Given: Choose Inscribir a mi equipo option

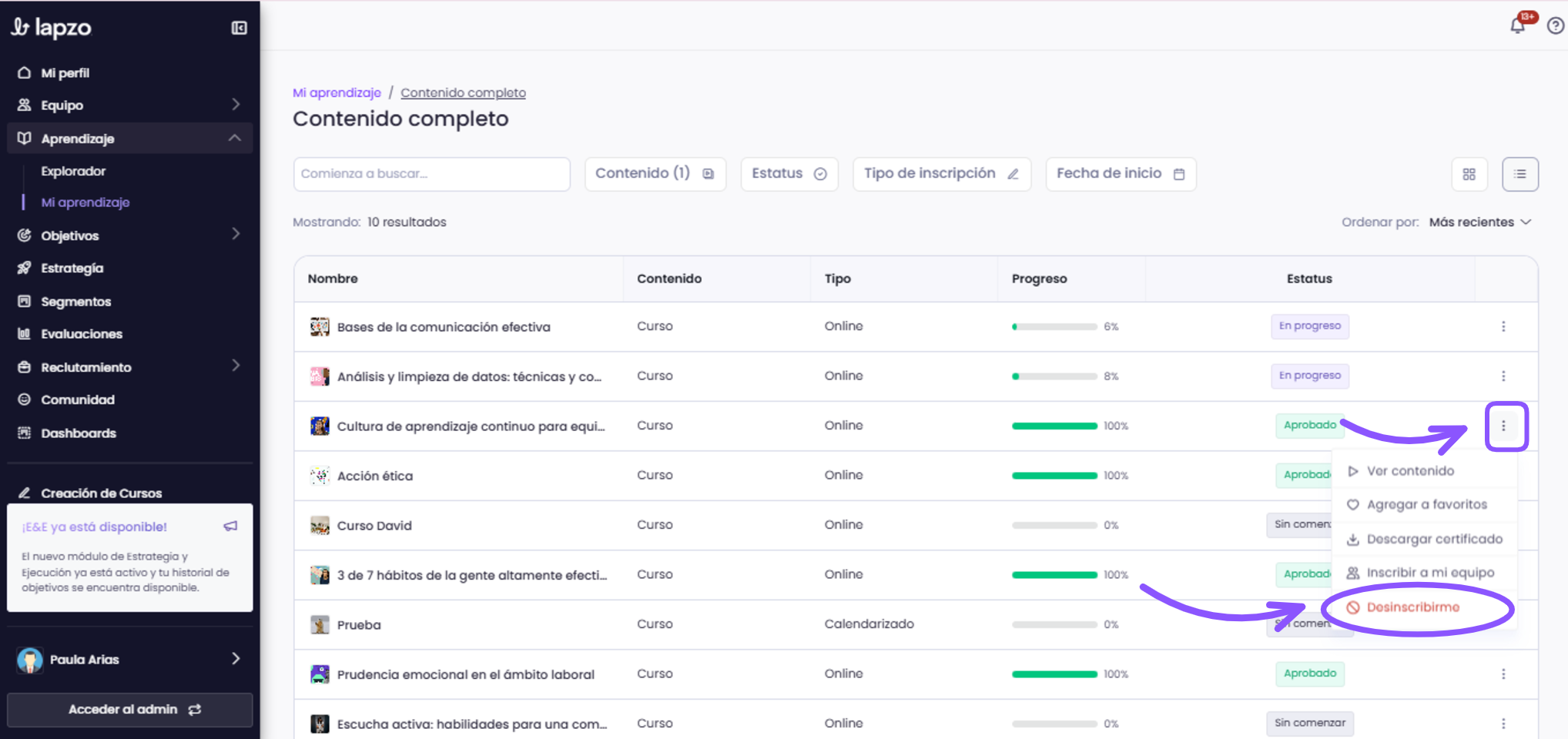Looking at the screenshot, I should [1424, 573].
